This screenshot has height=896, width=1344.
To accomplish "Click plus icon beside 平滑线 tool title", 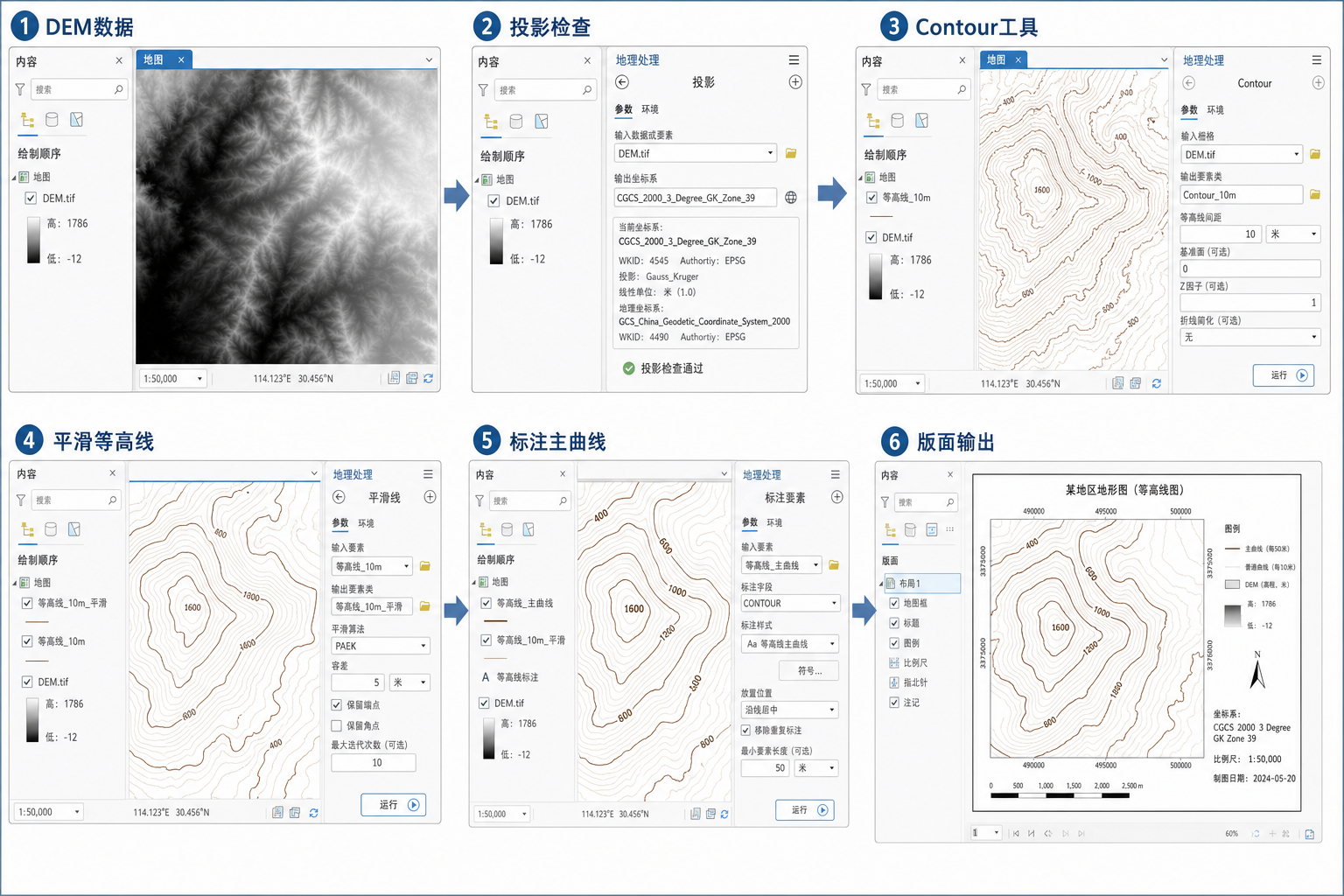I will (430, 497).
